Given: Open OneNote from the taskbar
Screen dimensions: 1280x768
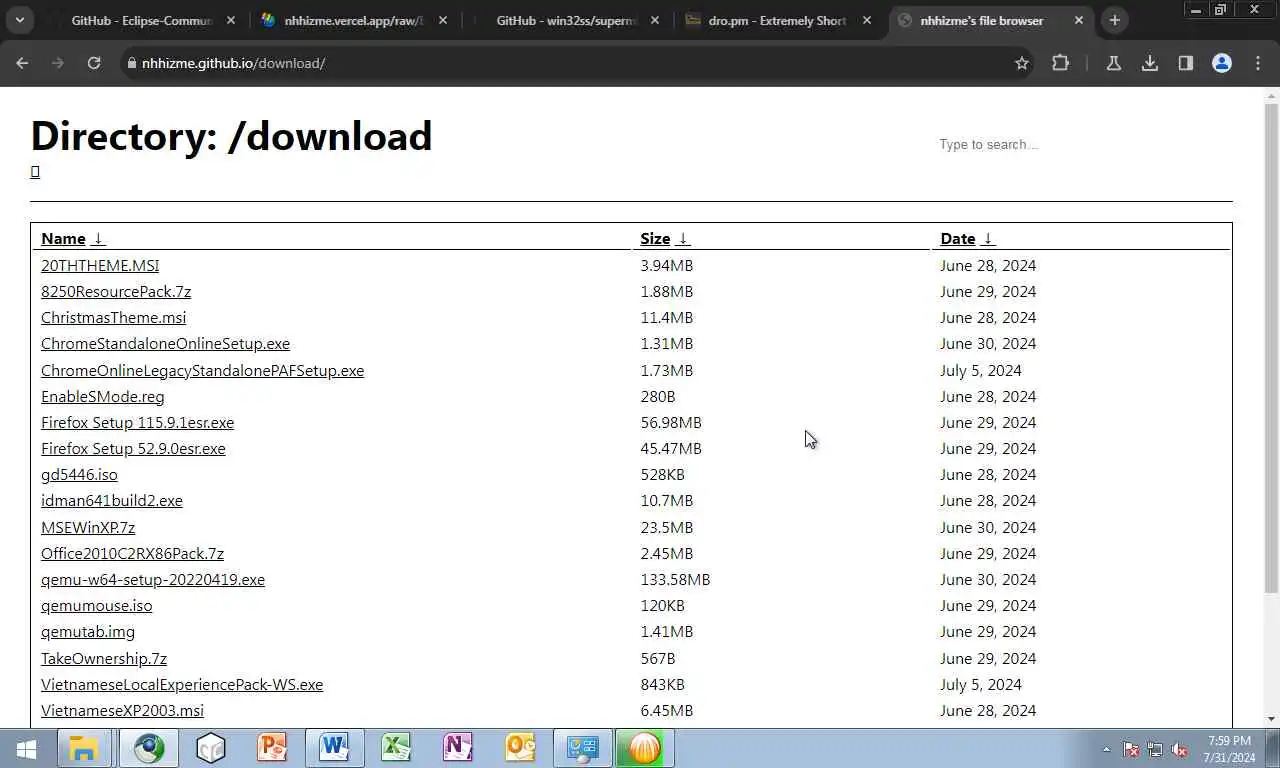Looking at the screenshot, I should coord(458,748).
